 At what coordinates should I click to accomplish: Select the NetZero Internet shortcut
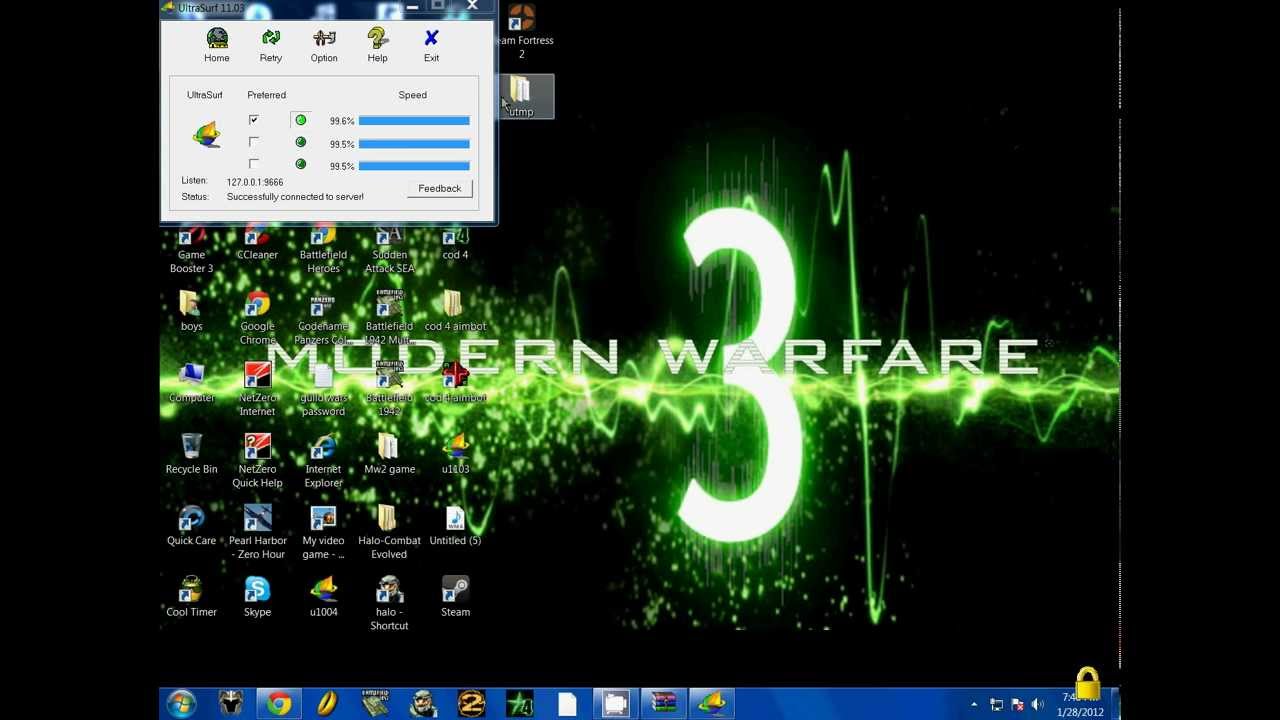(x=257, y=390)
